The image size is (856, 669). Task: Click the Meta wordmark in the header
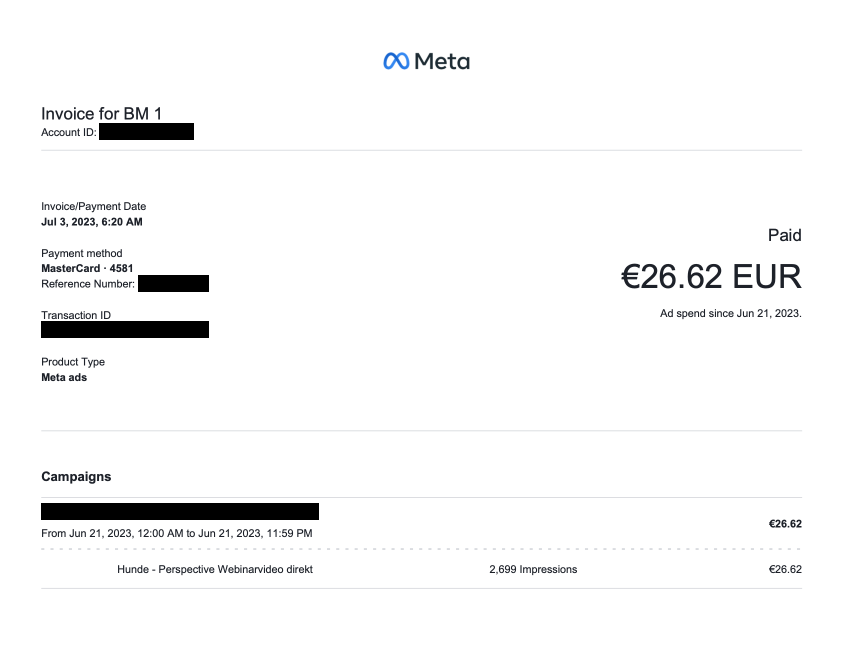tap(442, 61)
